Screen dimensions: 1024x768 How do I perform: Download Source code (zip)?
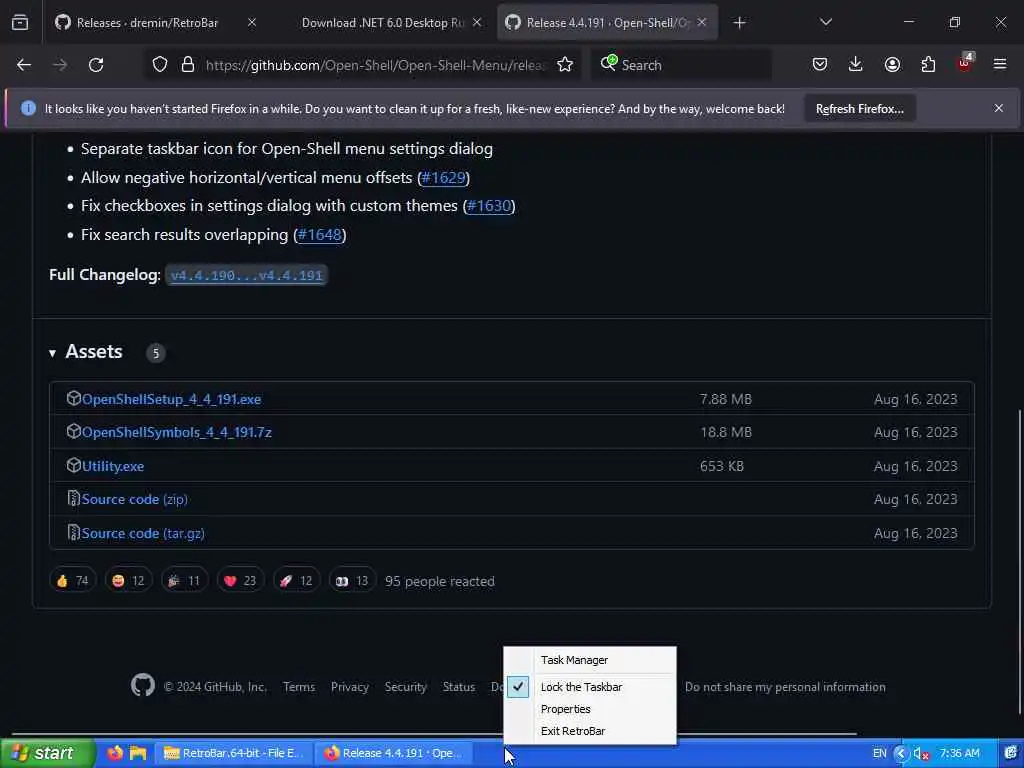[x=135, y=499]
